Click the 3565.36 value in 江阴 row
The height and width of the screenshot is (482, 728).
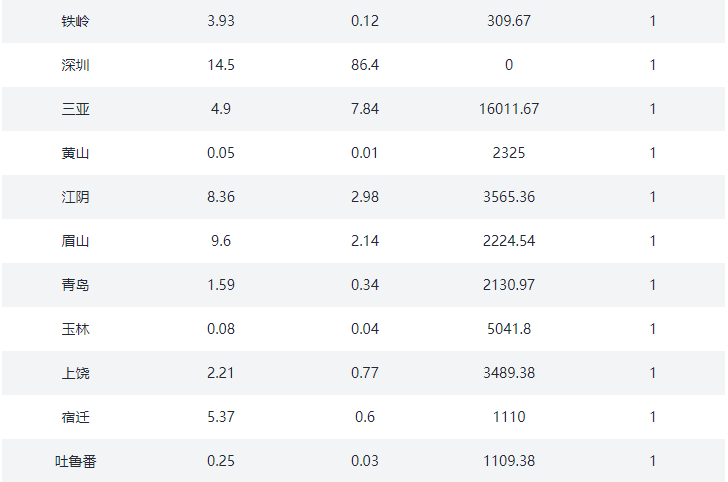[x=509, y=197]
